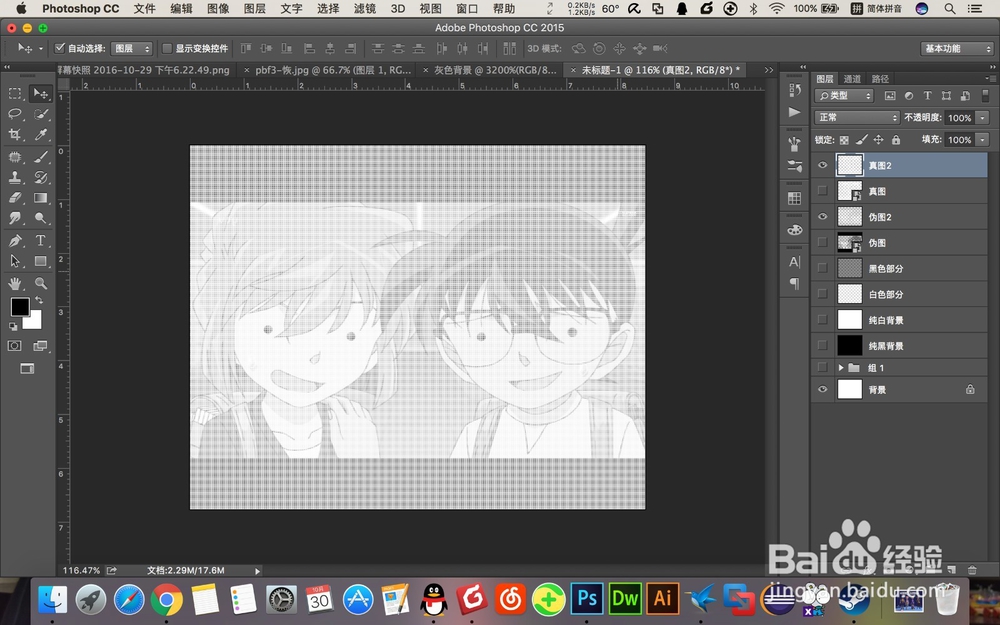Select the Spot Healing Brush tool
1000x625 pixels.
[x=15, y=157]
